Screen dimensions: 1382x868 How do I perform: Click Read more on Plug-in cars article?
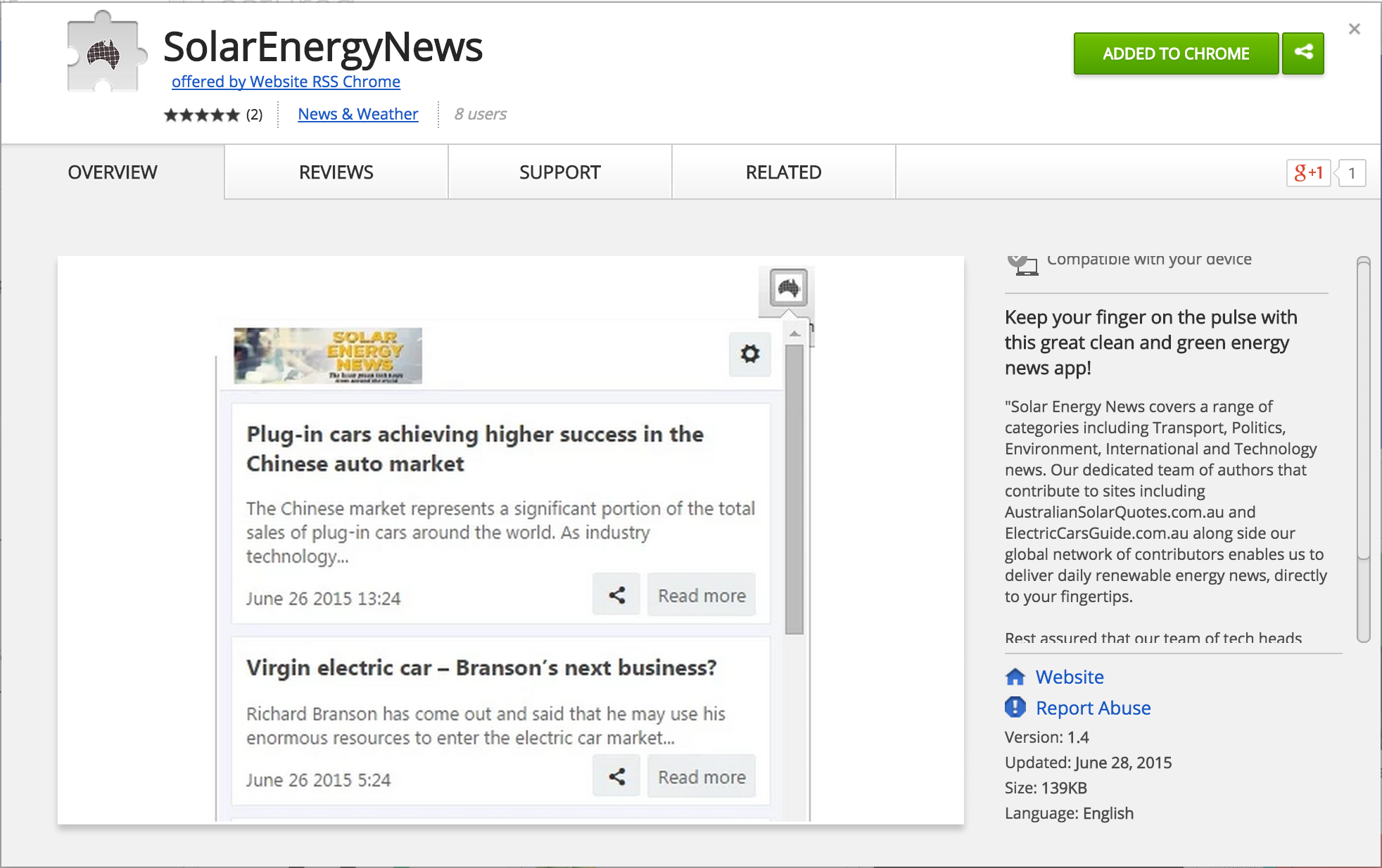pos(702,595)
